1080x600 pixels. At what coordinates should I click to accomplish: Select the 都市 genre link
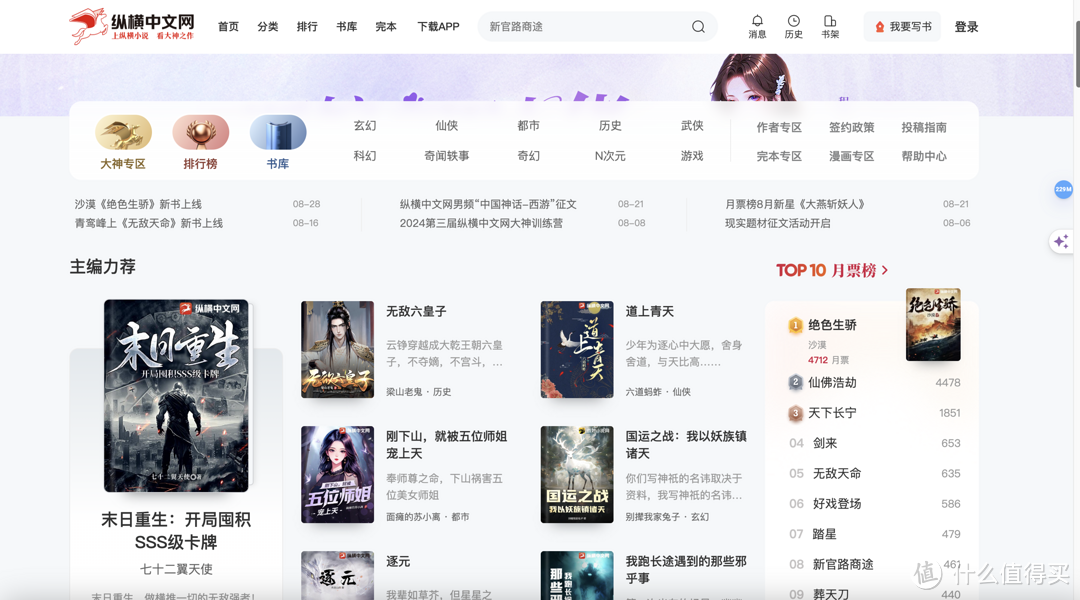528,125
